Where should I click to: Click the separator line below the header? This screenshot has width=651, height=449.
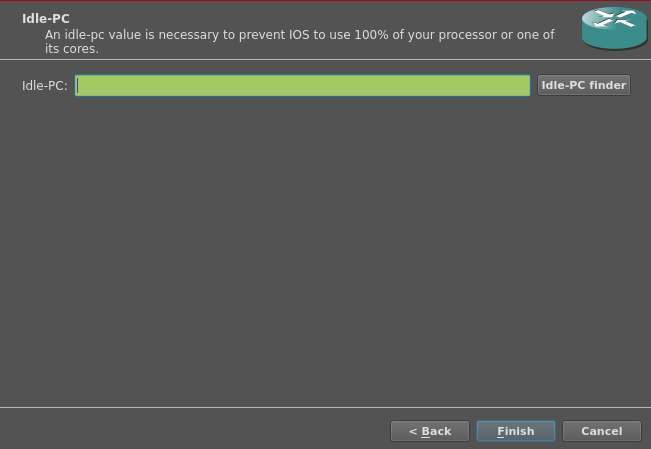[x=325, y=59]
